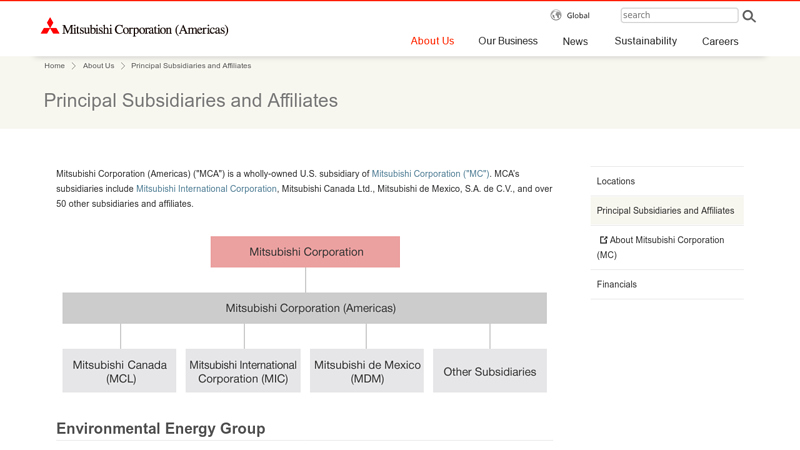The width and height of the screenshot is (800, 450).
Task: Click the Mitsubishi Canada (MCL) box
Action: click(x=119, y=371)
